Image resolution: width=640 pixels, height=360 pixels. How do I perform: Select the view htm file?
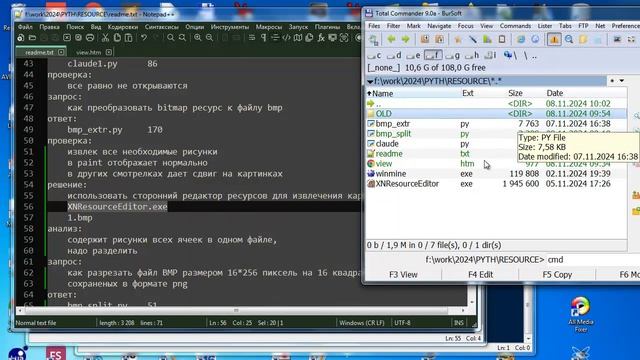pos(496,164)
